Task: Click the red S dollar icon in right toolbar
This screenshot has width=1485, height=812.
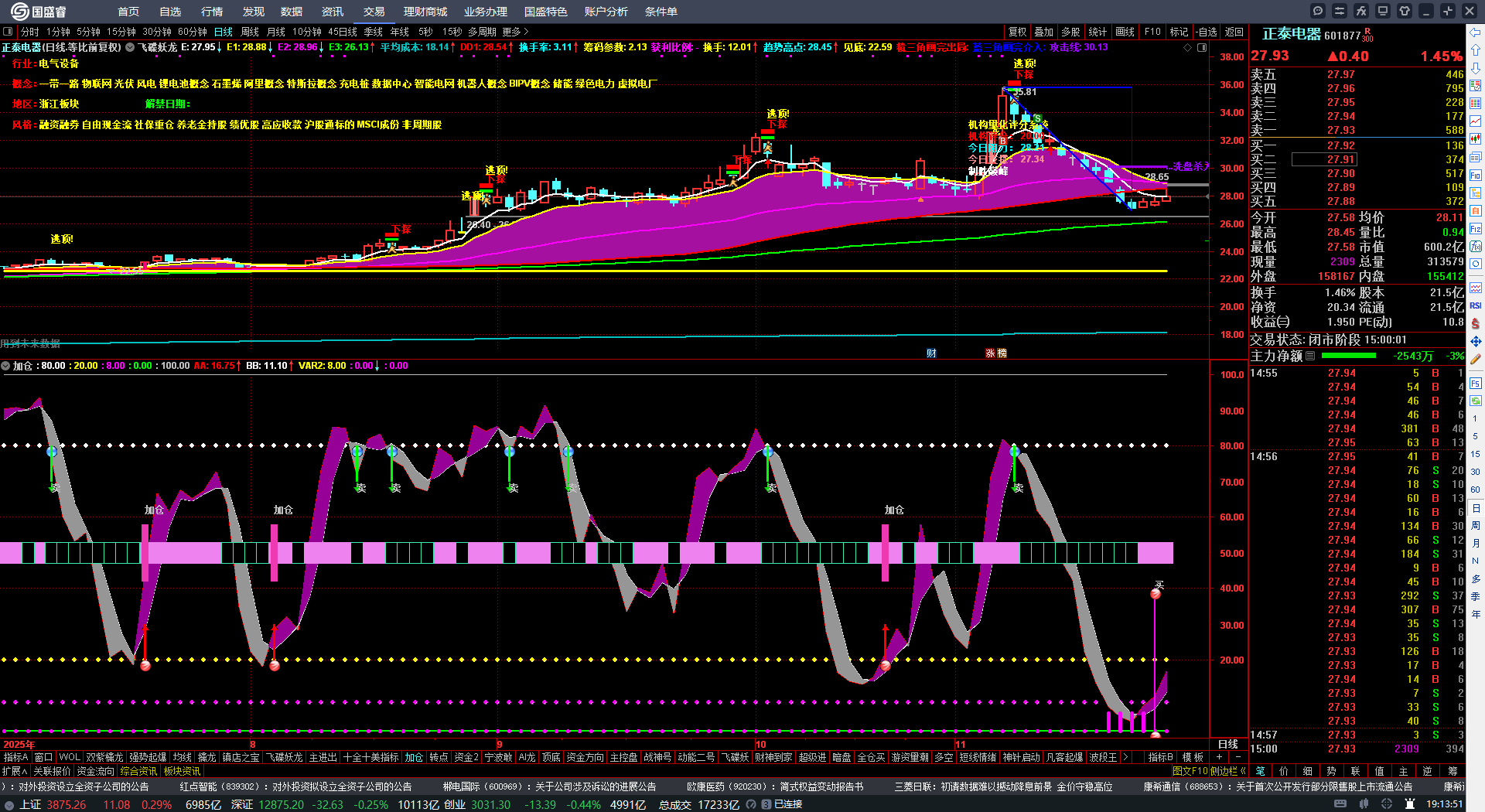Action: [1476, 323]
